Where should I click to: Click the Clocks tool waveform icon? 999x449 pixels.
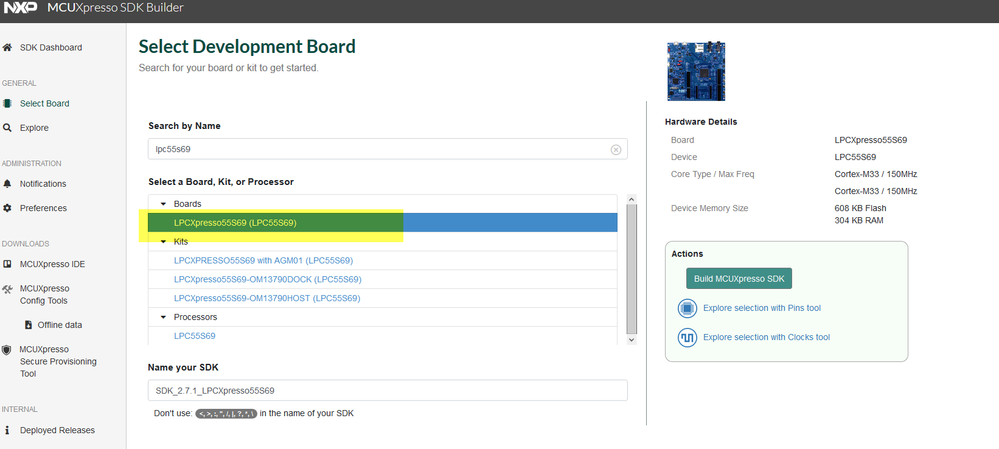[687, 338]
